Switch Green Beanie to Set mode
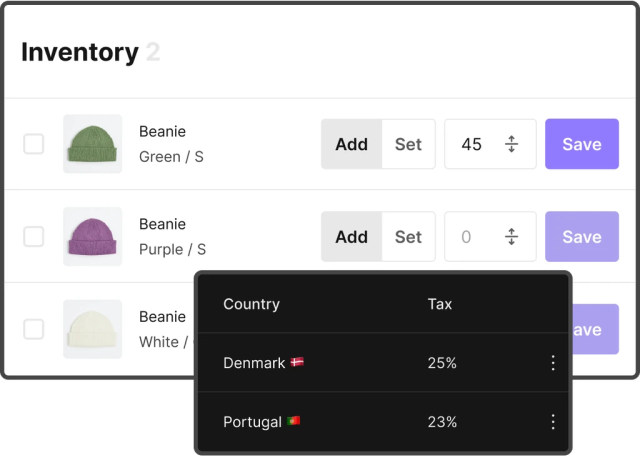The image size is (640, 456). (408, 144)
